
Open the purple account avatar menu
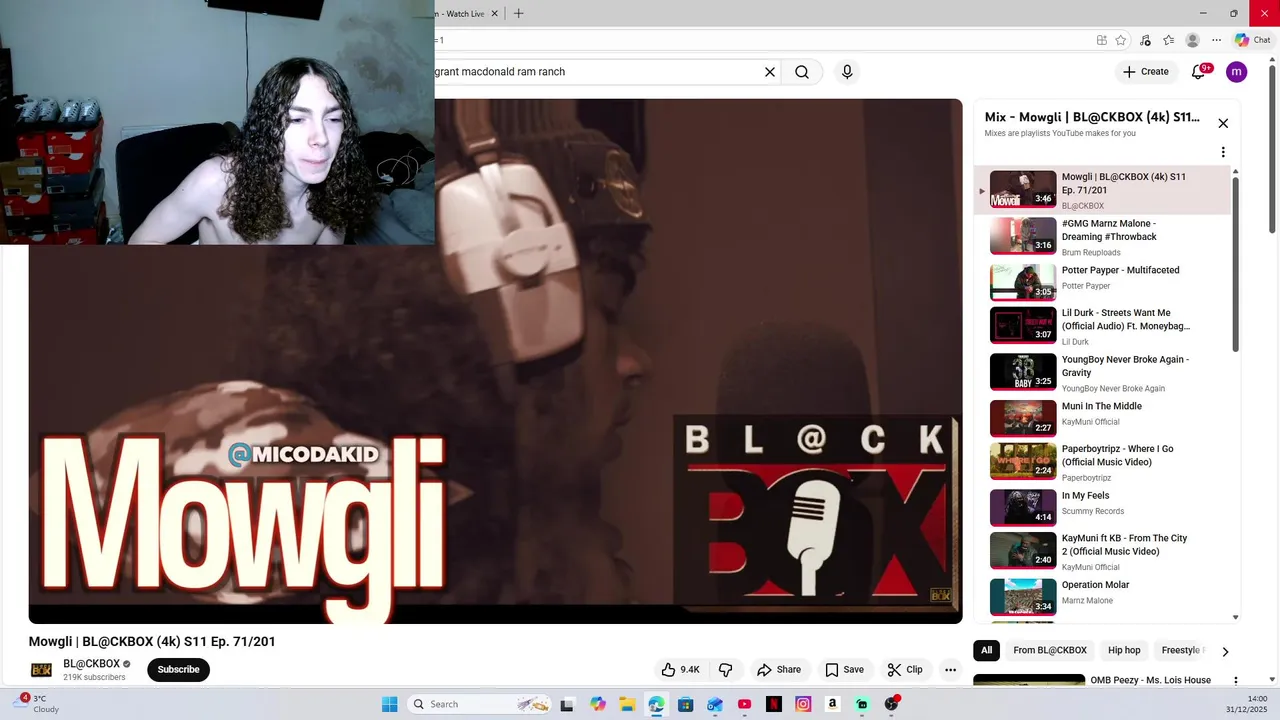coord(1237,72)
